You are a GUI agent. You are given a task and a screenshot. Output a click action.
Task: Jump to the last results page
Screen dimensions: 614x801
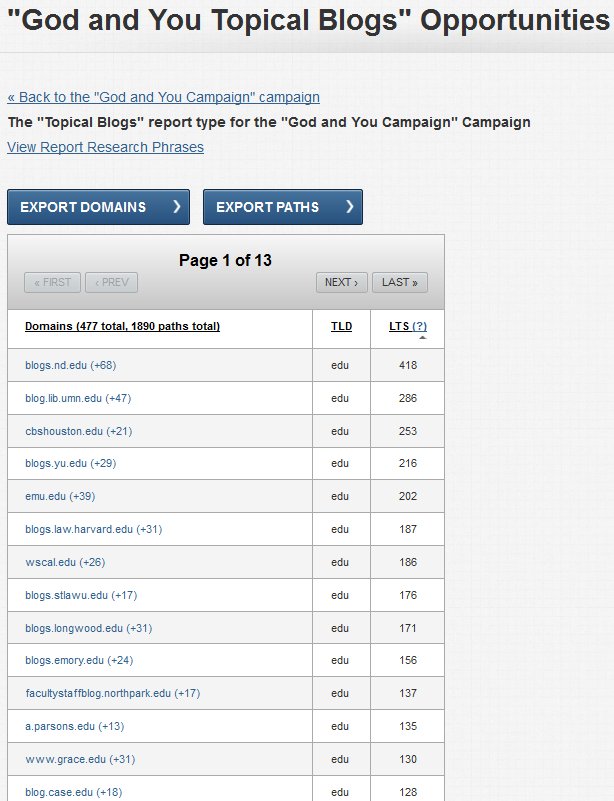tap(400, 282)
